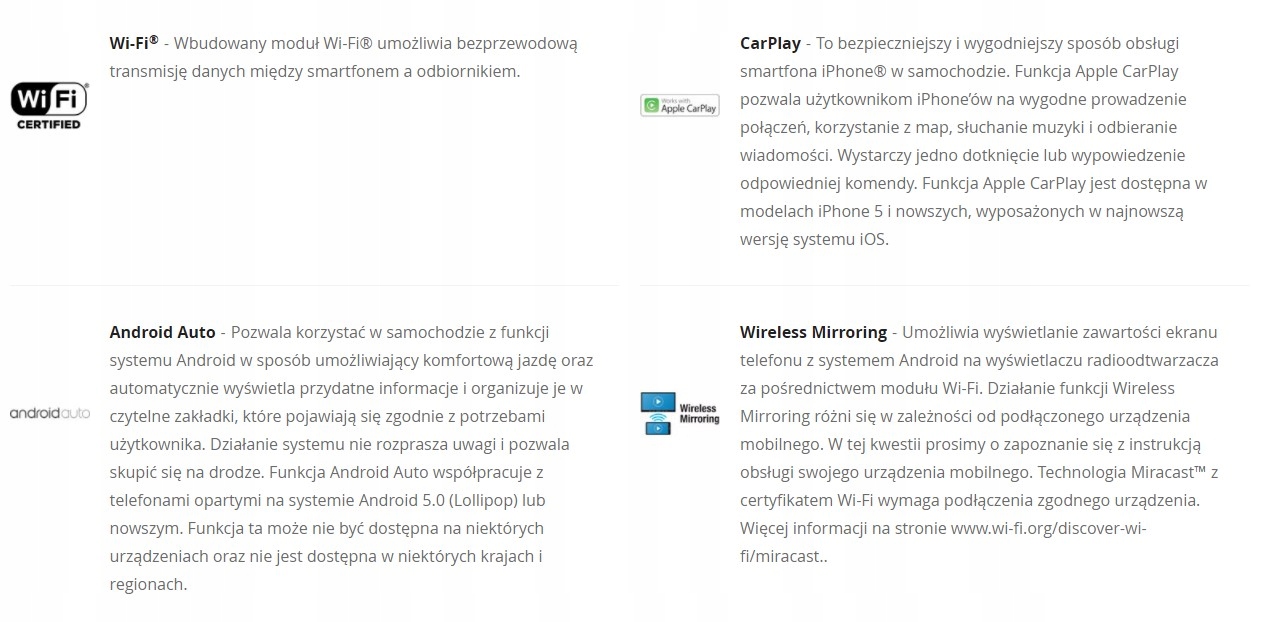Select the bold Wireless Mirroring heading
Viewport: 1267px width, 622px height.
click(813, 332)
